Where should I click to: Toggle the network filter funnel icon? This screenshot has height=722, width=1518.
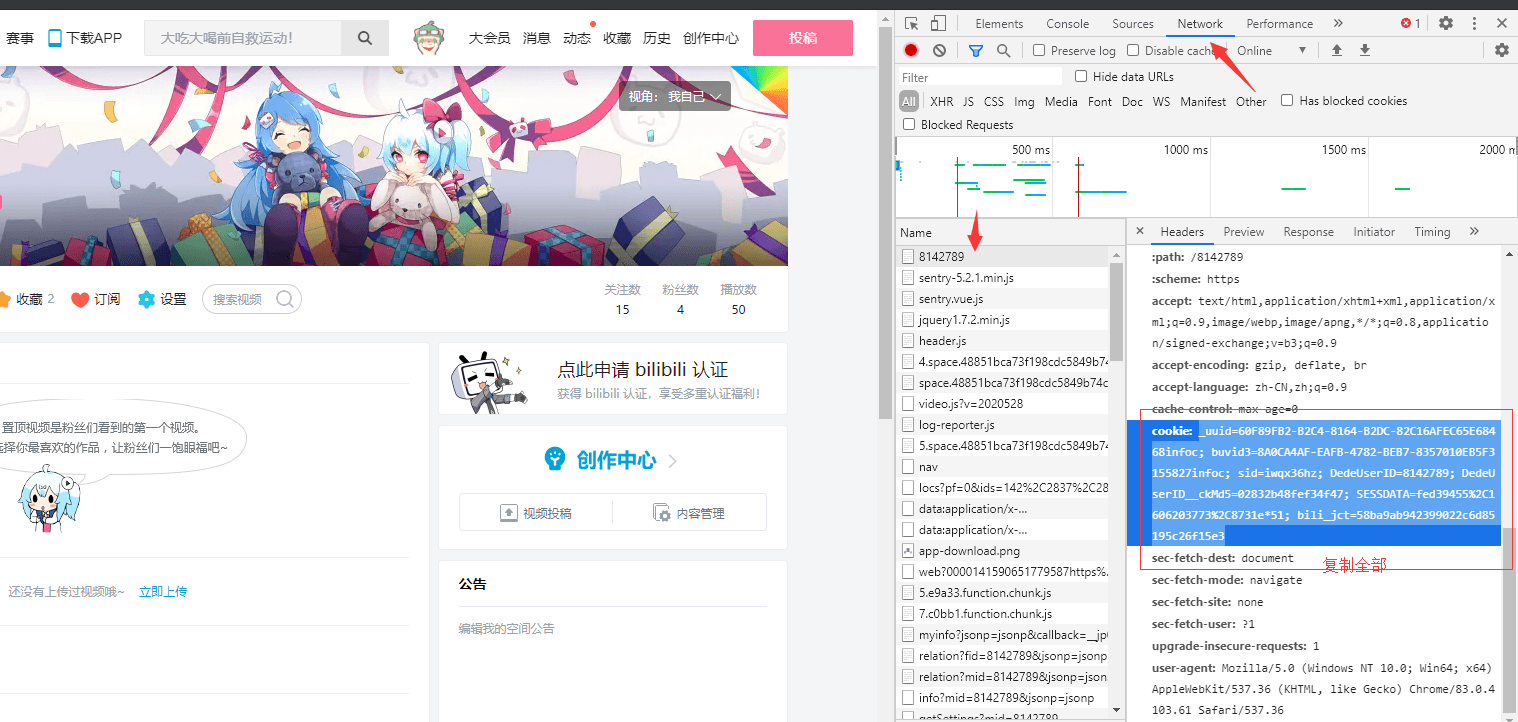pos(976,50)
